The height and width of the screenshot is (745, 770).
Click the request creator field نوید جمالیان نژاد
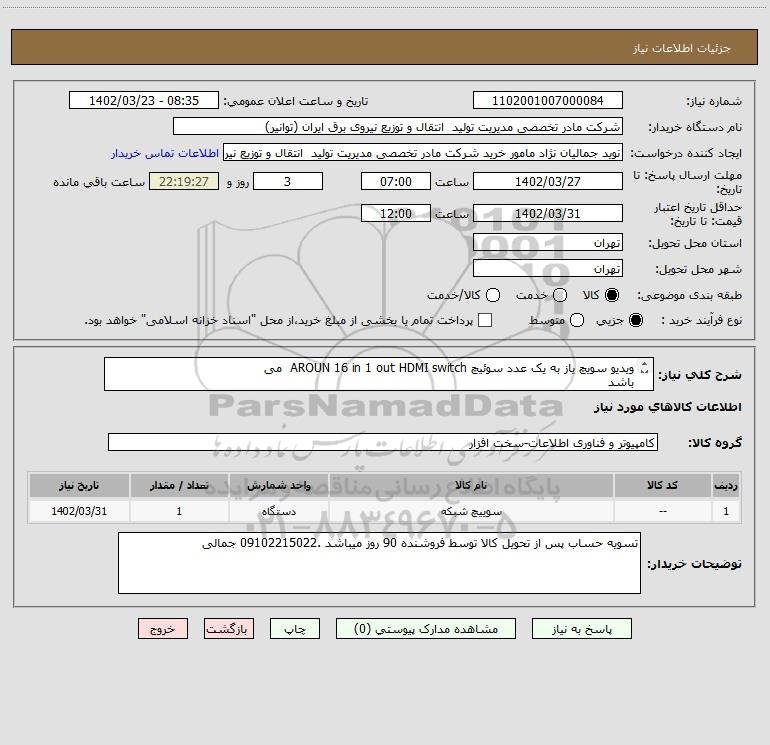pyautogui.click(x=423, y=153)
